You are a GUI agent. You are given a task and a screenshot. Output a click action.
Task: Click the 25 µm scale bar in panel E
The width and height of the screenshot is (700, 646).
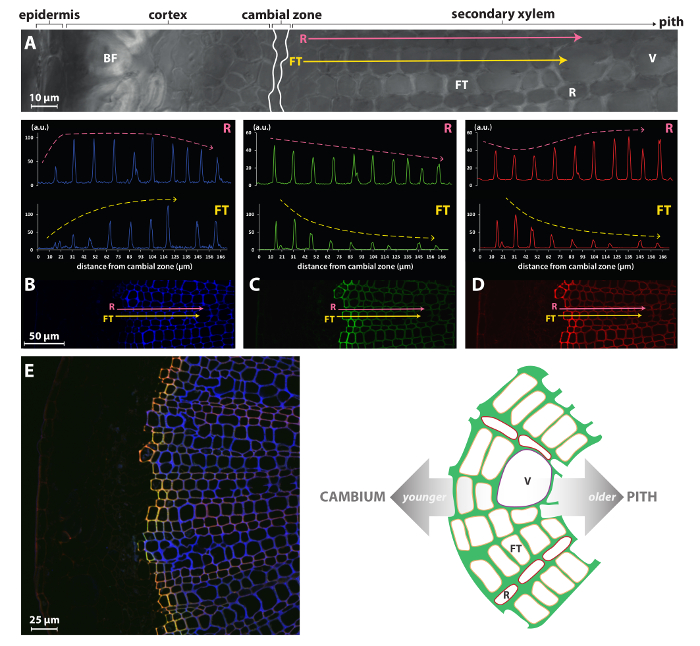coord(40,628)
